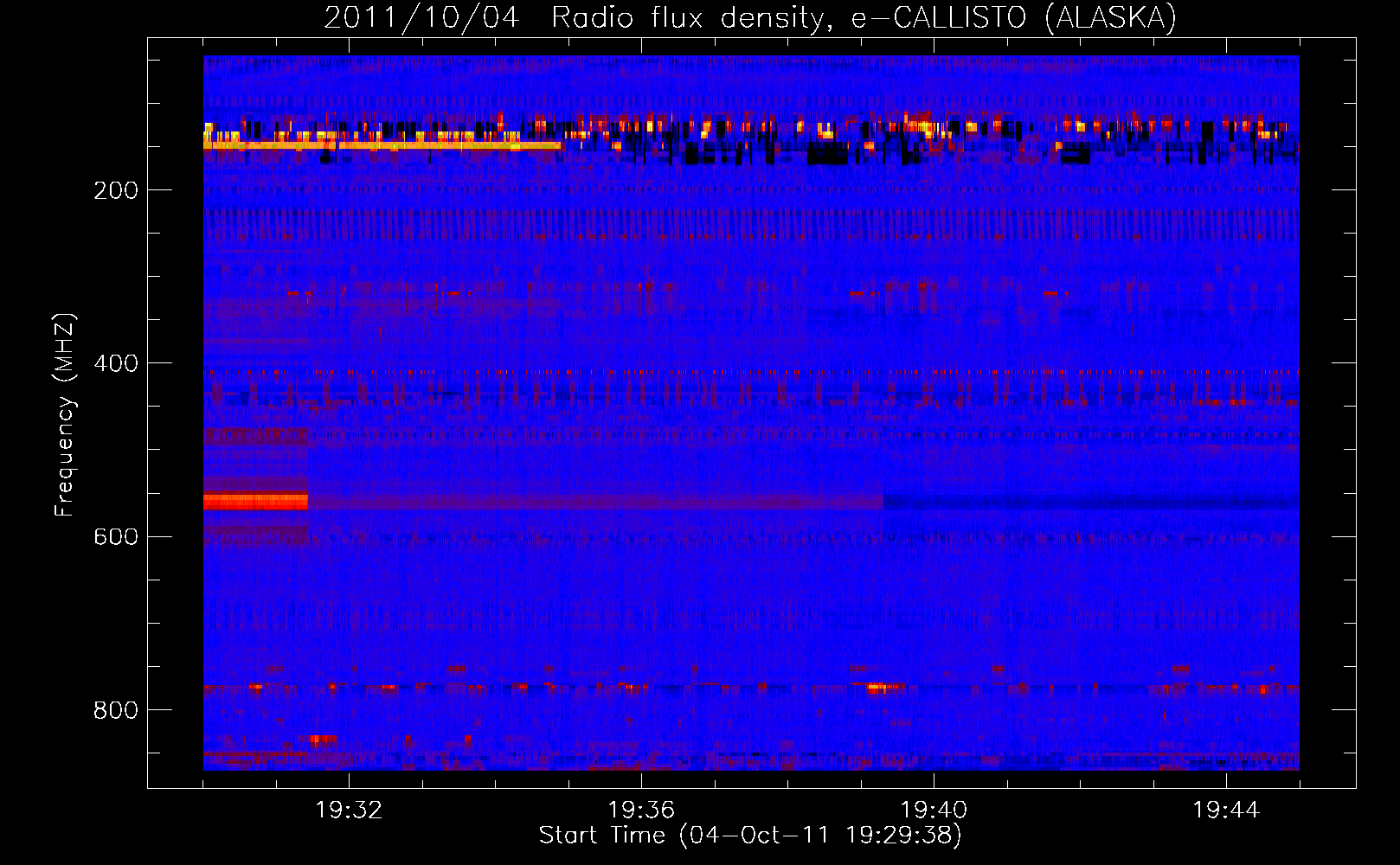
Task: Select the Frequency (MHZ) axis label
Action: (x=65, y=414)
